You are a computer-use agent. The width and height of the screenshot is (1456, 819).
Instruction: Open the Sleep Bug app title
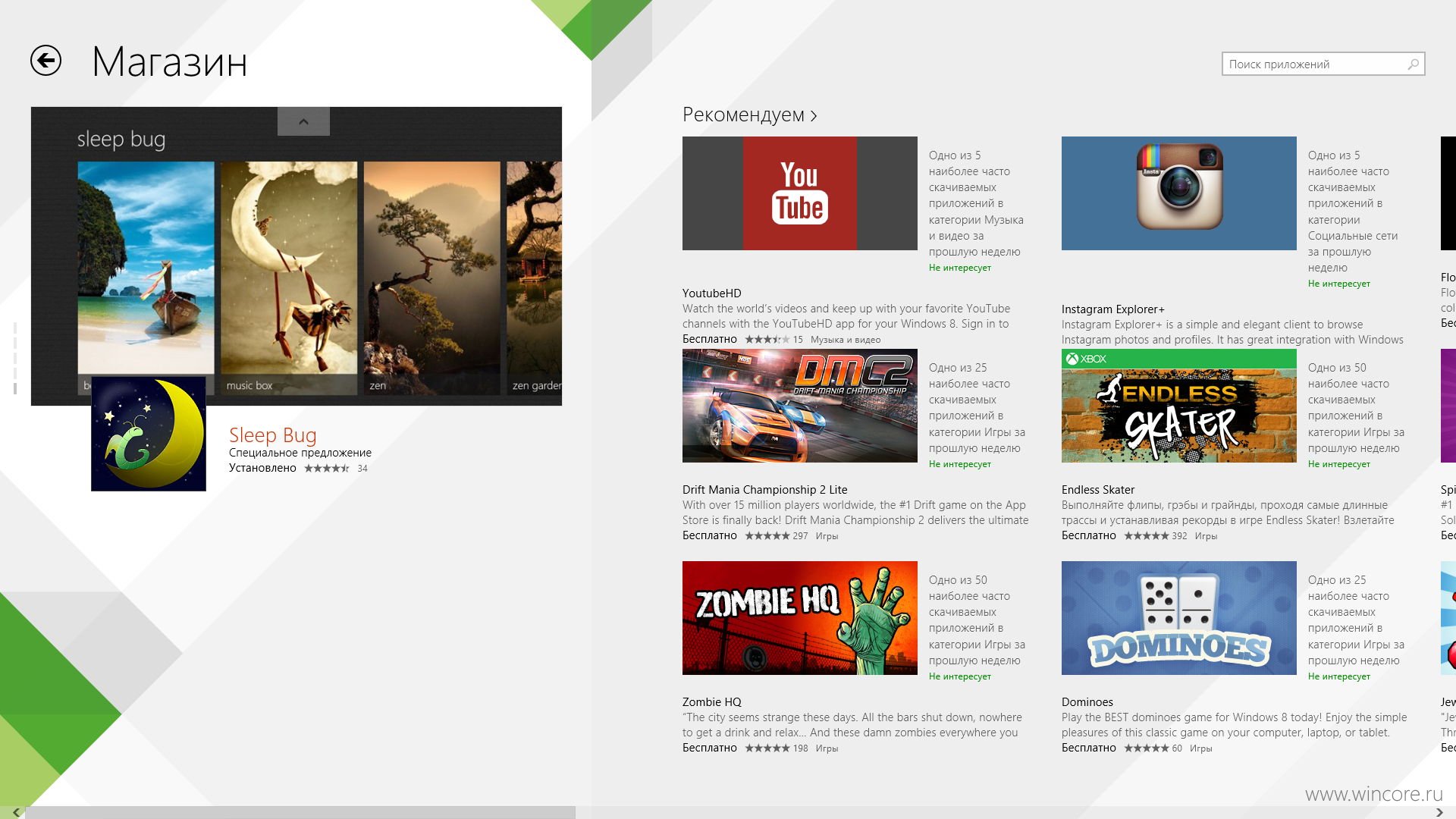click(273, 435)
